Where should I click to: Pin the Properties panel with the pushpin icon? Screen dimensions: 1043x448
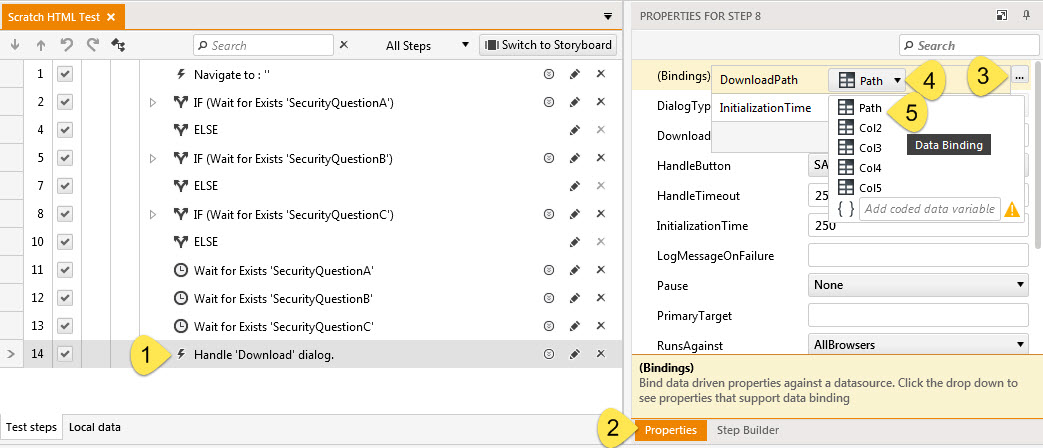1026,15
